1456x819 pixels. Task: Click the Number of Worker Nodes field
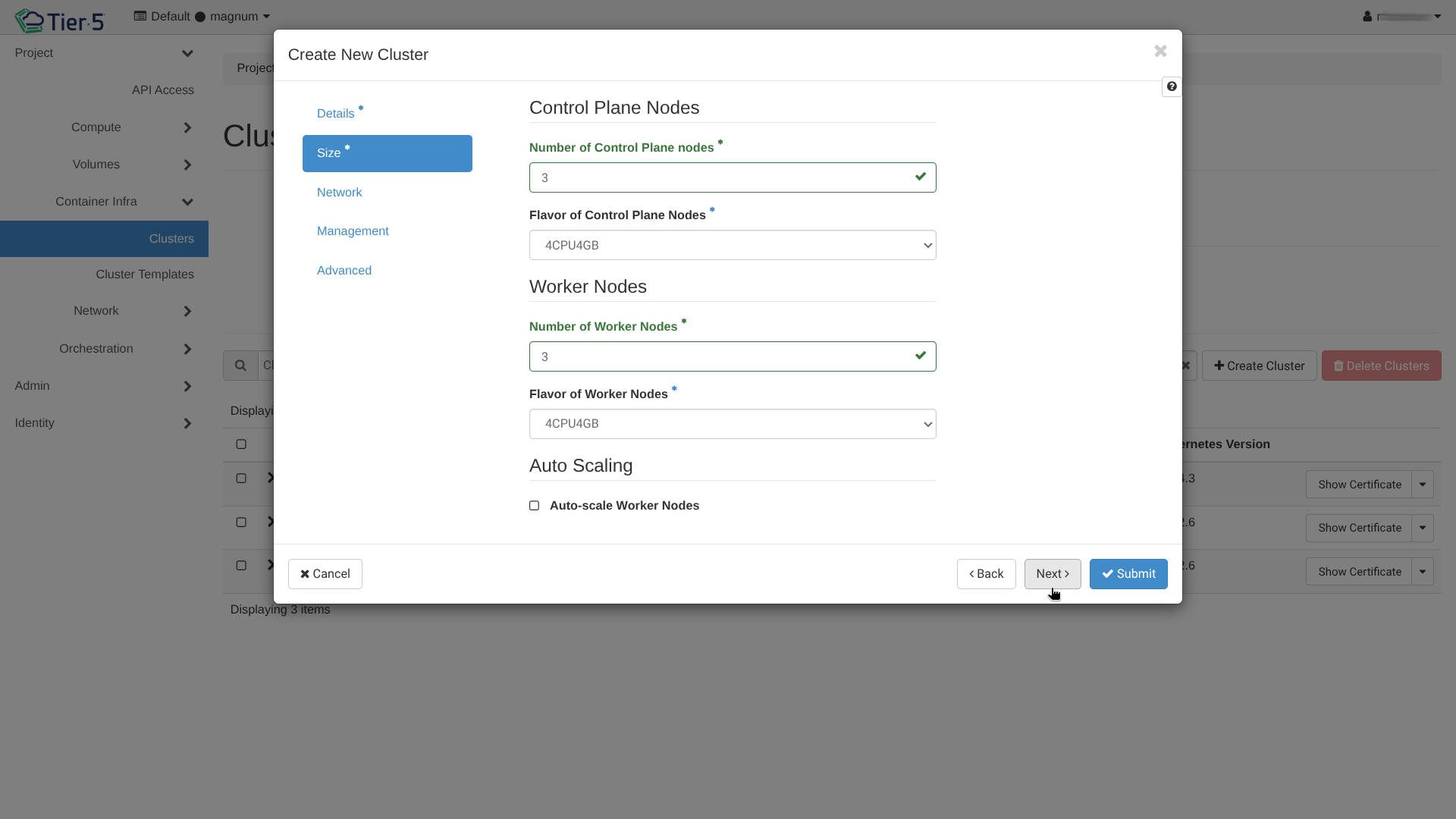720,356
